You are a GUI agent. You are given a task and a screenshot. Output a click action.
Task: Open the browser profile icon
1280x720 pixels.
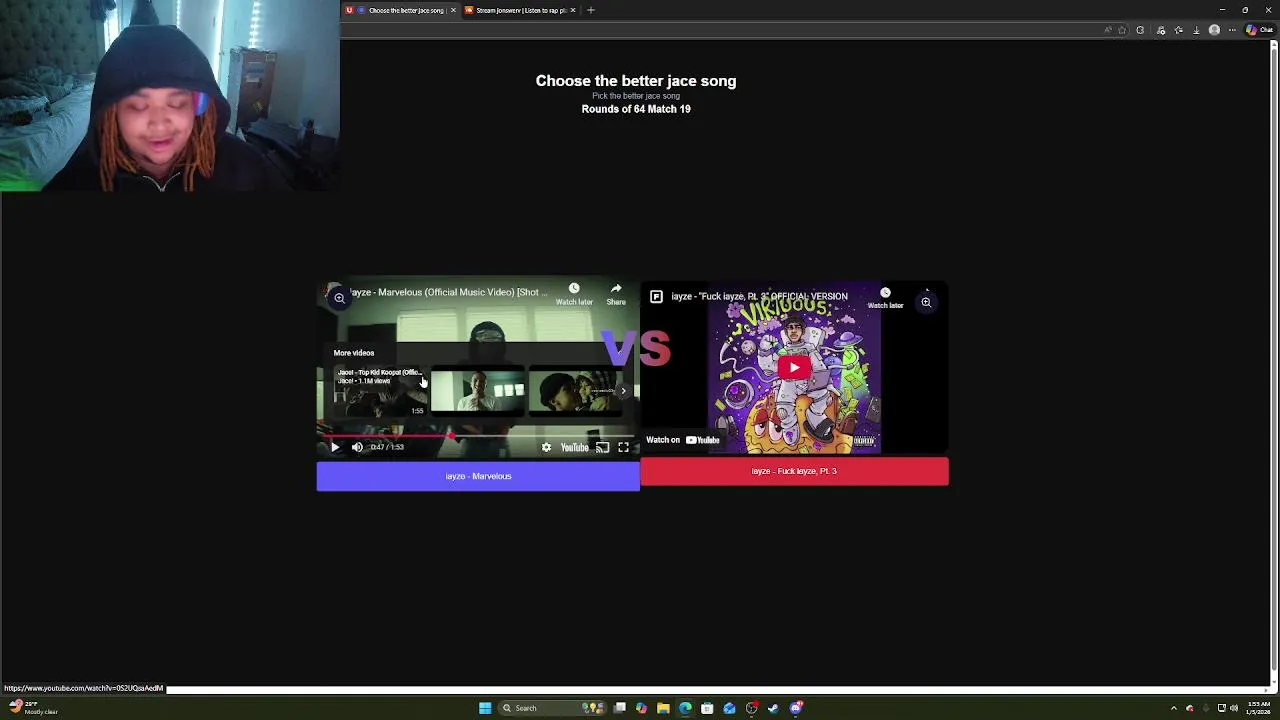click(x=1214, y=30)
